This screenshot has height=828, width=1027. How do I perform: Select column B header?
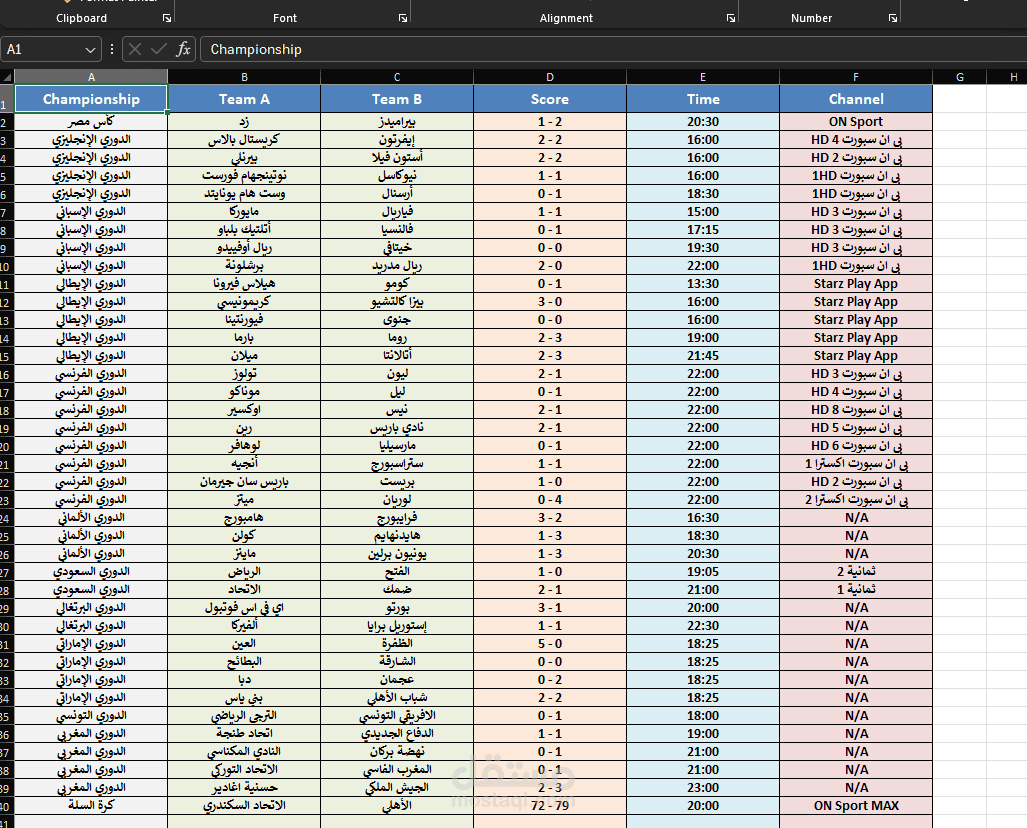coord(244,77)
